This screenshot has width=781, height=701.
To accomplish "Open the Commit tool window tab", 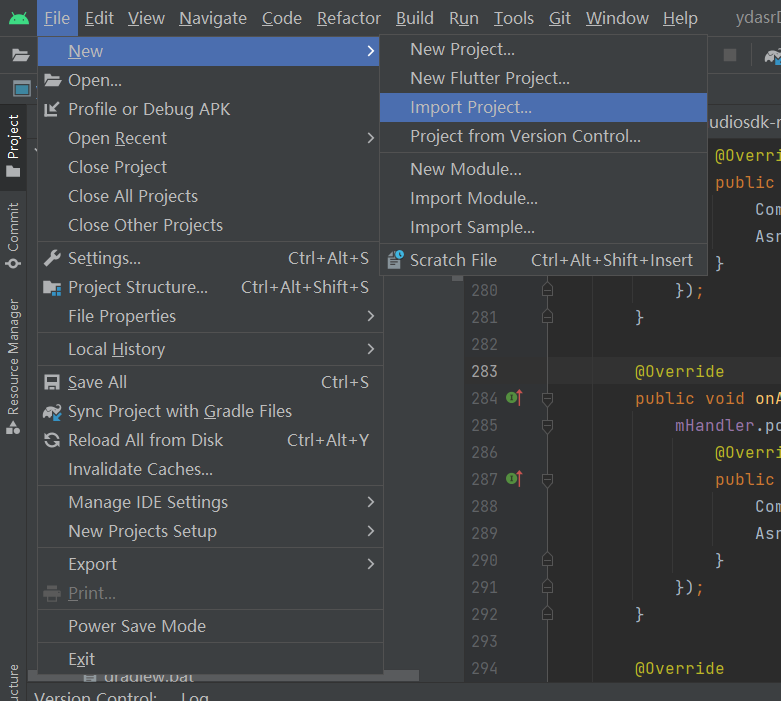I will pyautogui.click(x=13, y=235).
